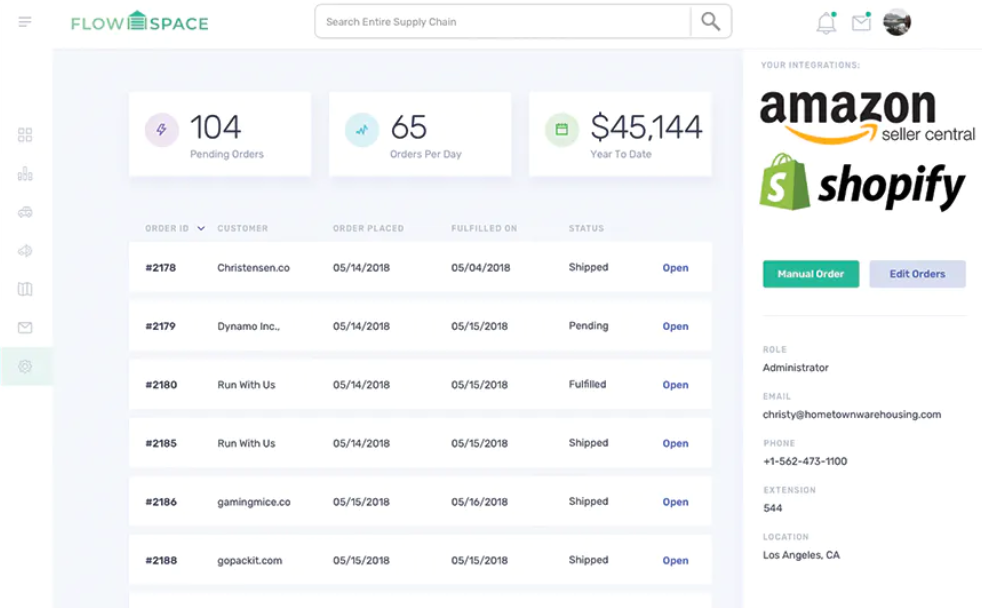Click the Manual Order button
The width and height of the screenshot is (982, 608).
click(810, 274)
